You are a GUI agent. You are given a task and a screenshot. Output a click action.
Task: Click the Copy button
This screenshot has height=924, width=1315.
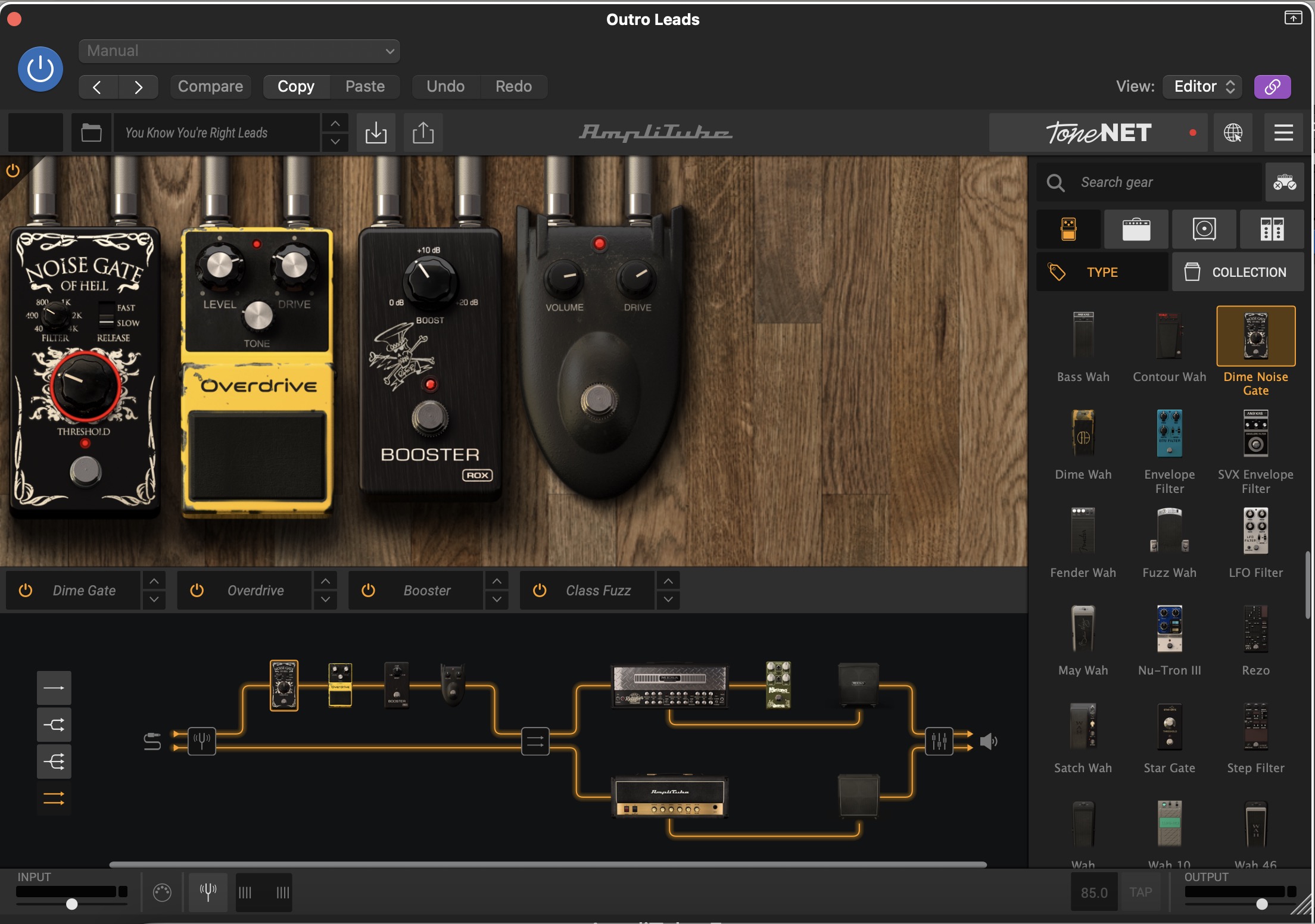coord(296,87)
